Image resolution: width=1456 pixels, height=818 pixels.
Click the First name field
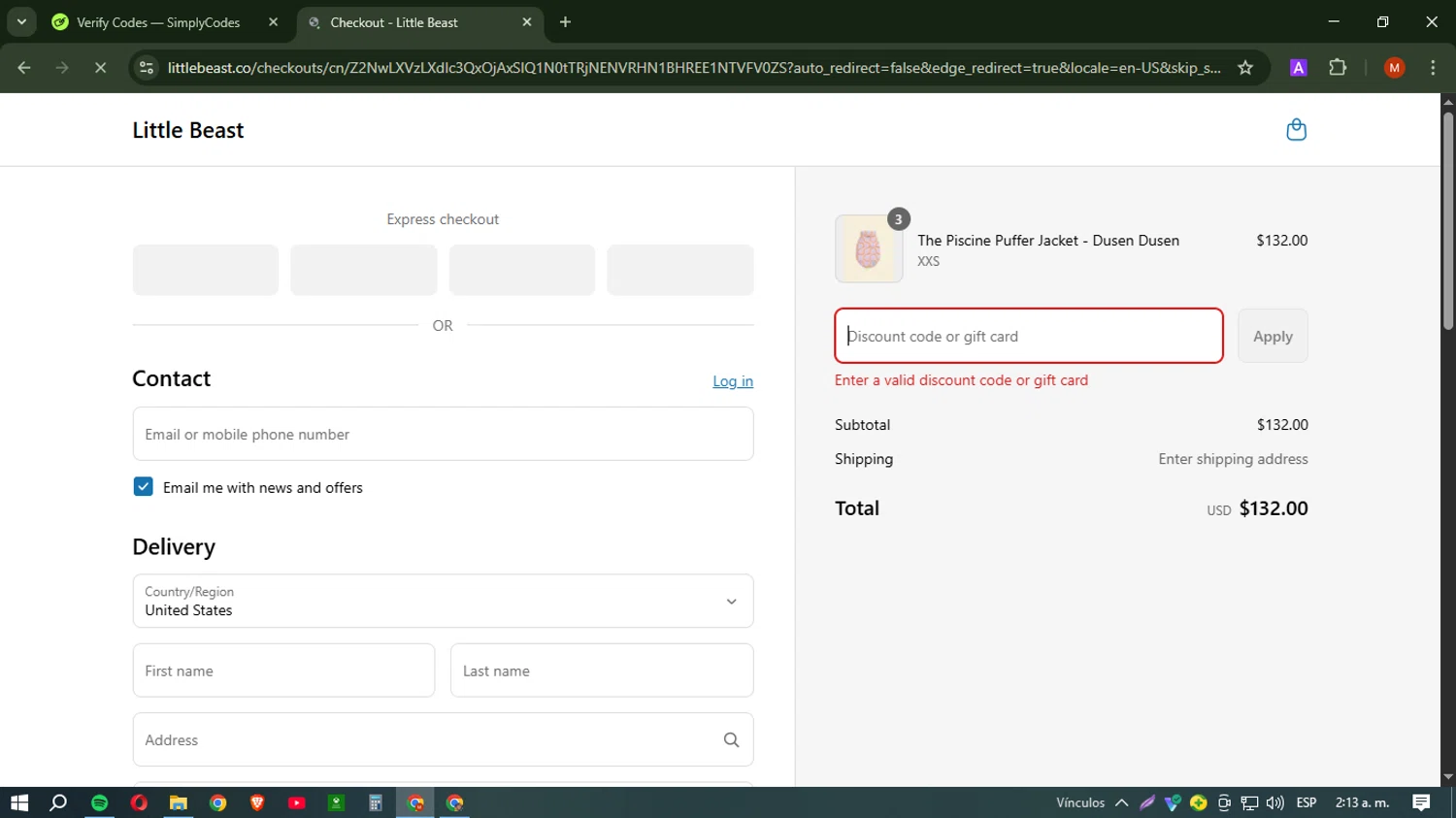[283, 671]
